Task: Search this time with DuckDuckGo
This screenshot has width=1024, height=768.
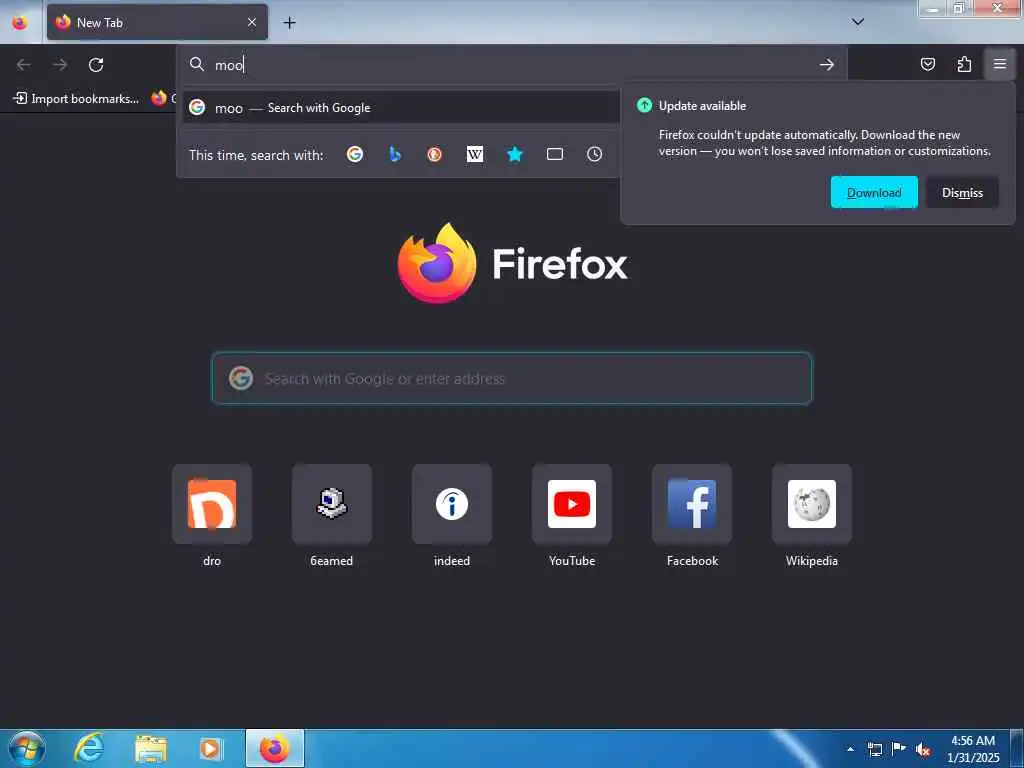Action: (x=434, y=154)
